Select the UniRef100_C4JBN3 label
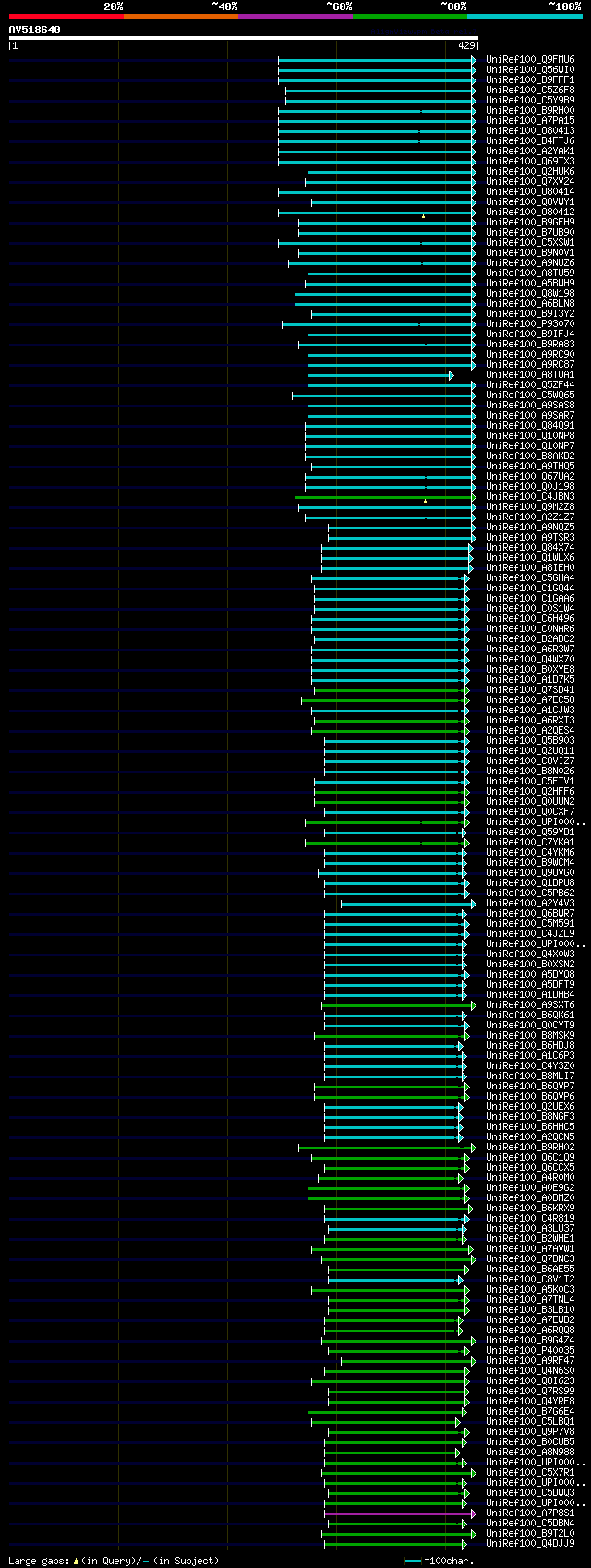This screenshot has width=591, height=1568. click(530, 497)
